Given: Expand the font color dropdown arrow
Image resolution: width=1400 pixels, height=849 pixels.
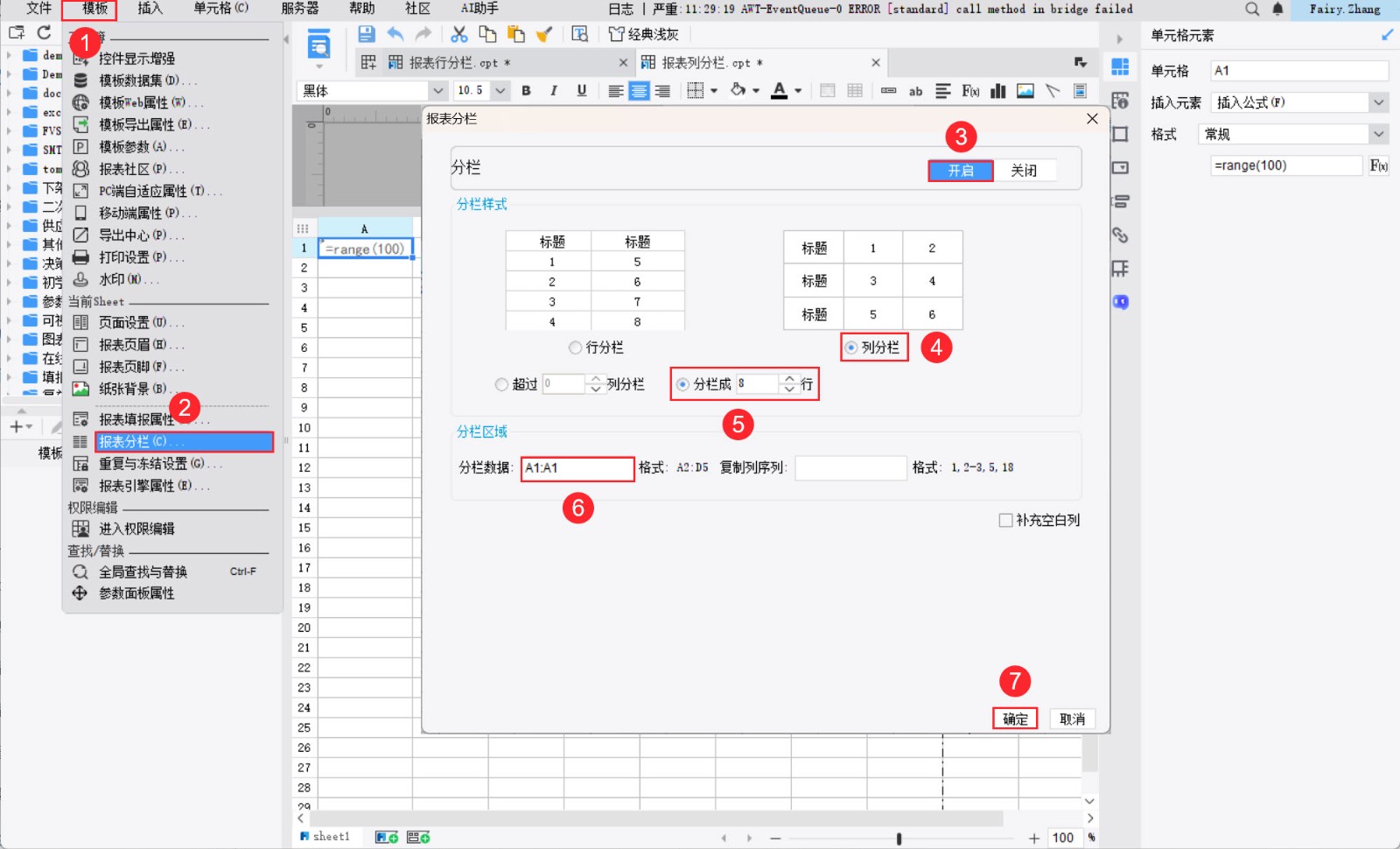Looking at the screenshot, I should pyautogui.click(x=798, y=91).
